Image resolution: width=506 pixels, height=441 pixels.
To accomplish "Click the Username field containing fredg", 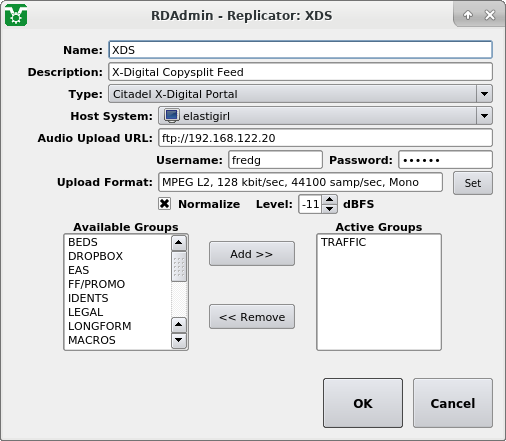I will click(275, 160).
